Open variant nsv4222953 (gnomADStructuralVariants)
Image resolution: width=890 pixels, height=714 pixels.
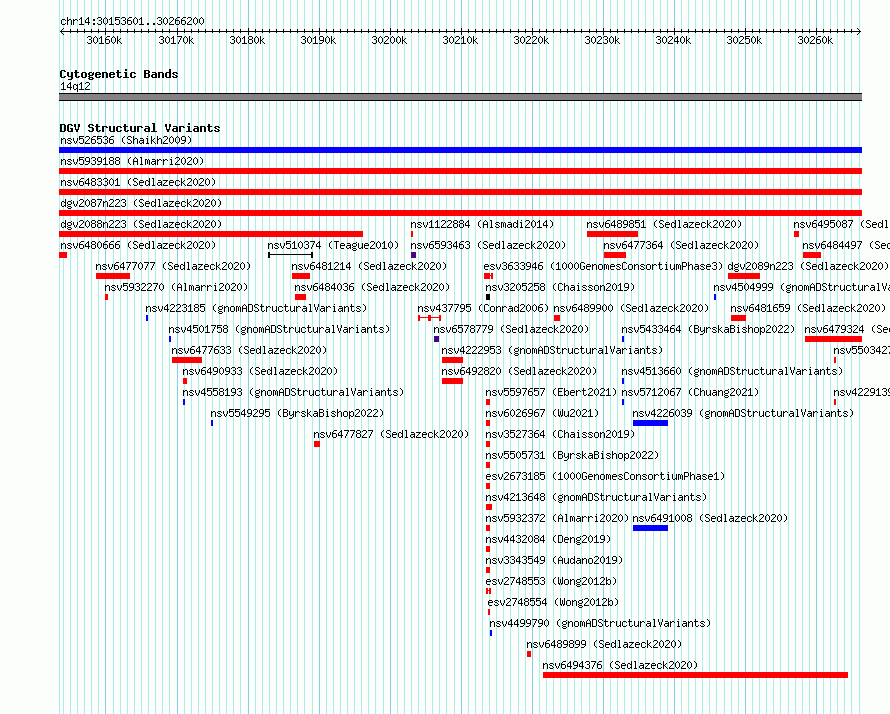pos(552,350)
